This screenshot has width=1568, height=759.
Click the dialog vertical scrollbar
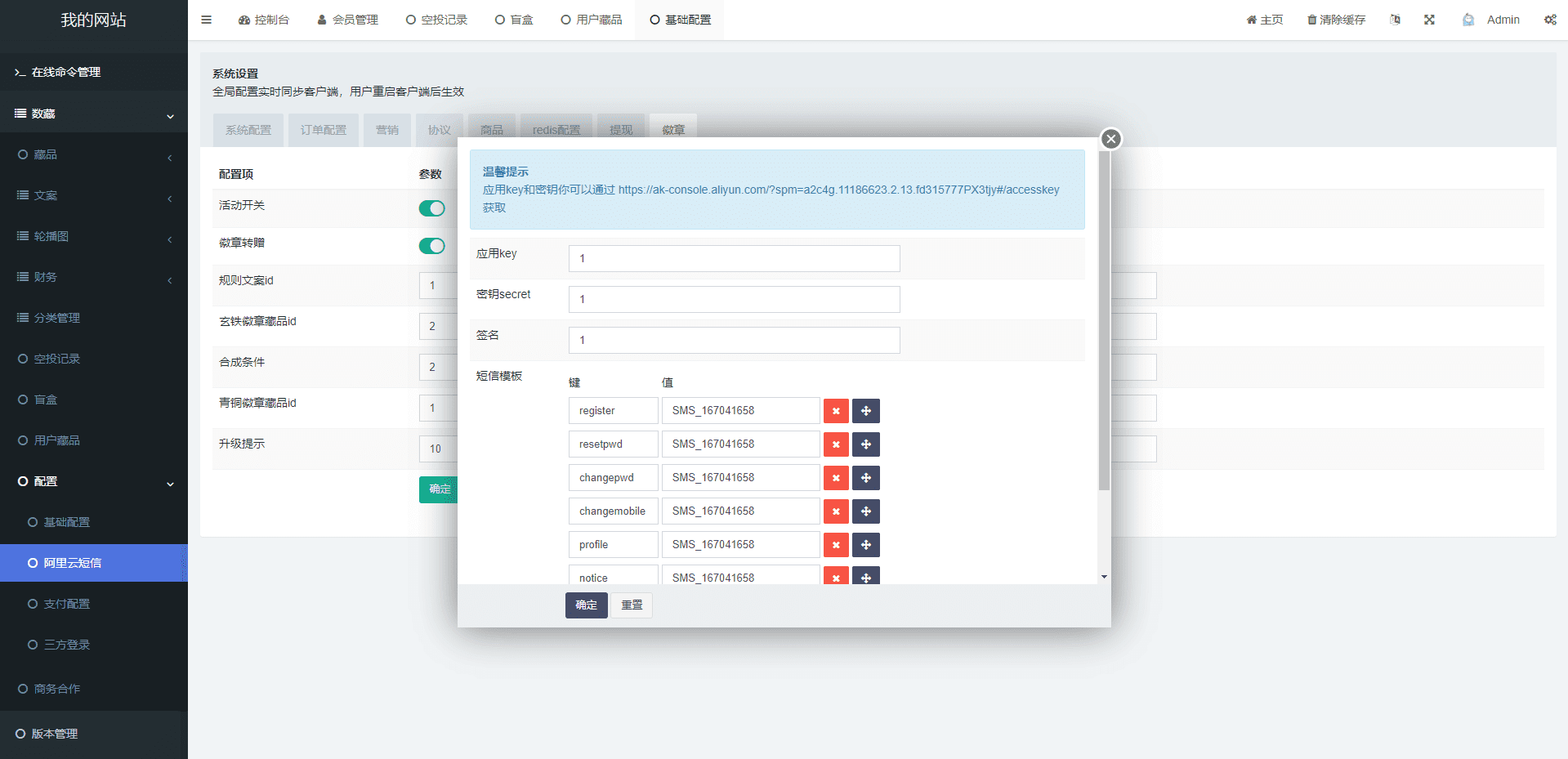(1104, 327)
